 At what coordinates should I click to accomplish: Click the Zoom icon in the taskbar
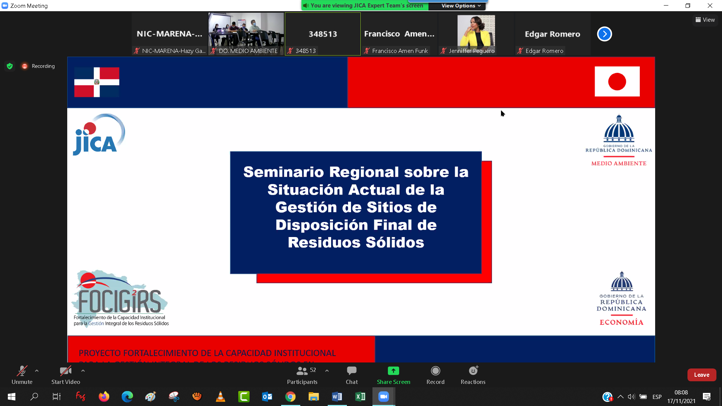coord(384,396)
